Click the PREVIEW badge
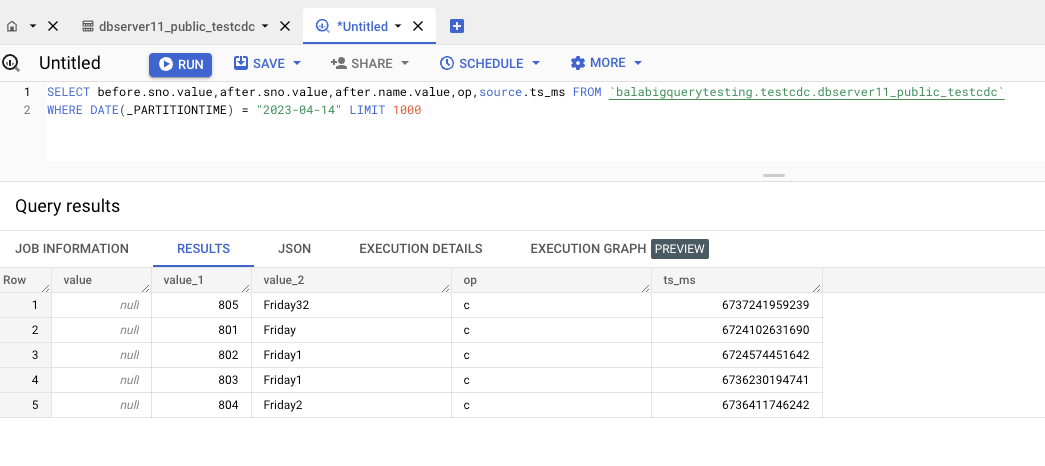The width and height of the screenshot is (1045, 466). pyautogui.click(x=680, y=249)
